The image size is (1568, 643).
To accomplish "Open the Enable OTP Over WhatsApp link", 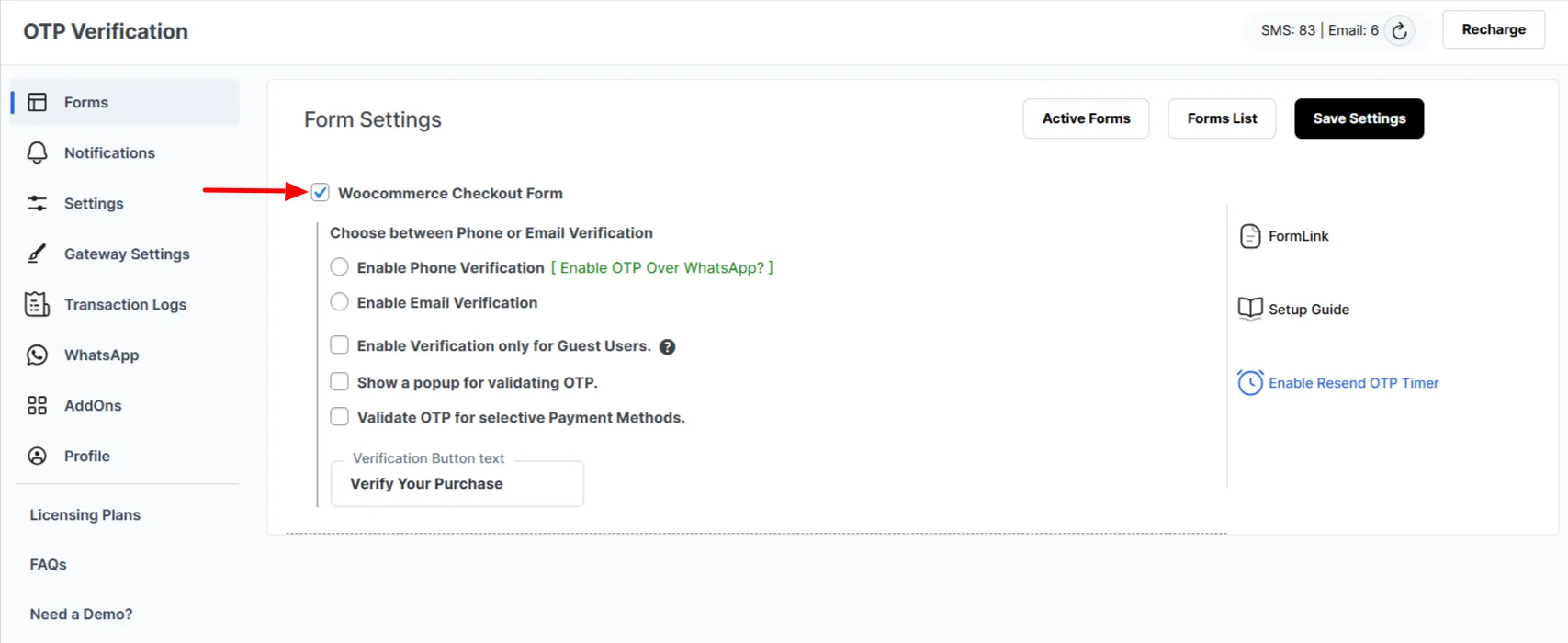I will [662, 267].
